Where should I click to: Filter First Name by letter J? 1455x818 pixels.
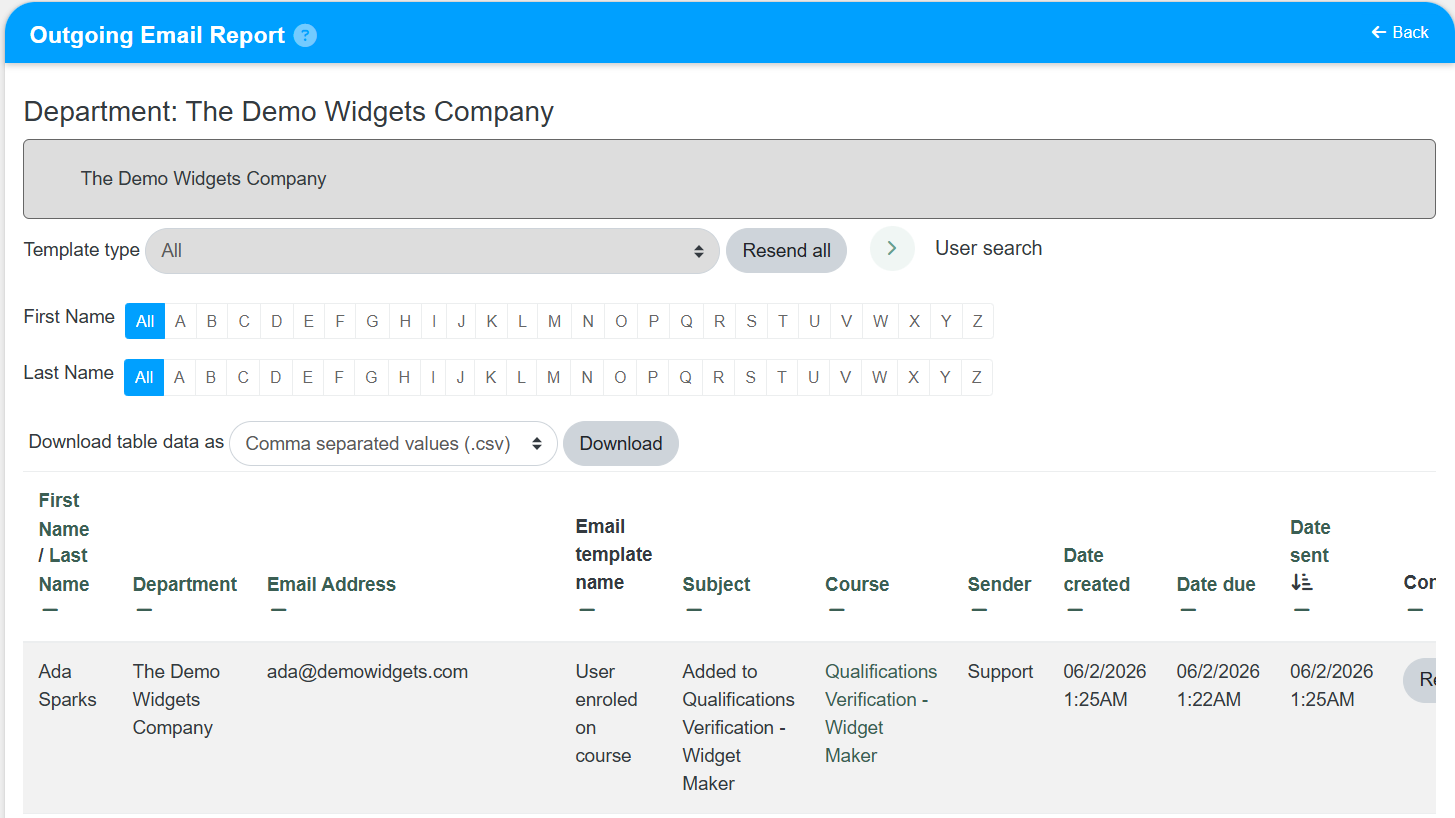(x=461, y=321)
